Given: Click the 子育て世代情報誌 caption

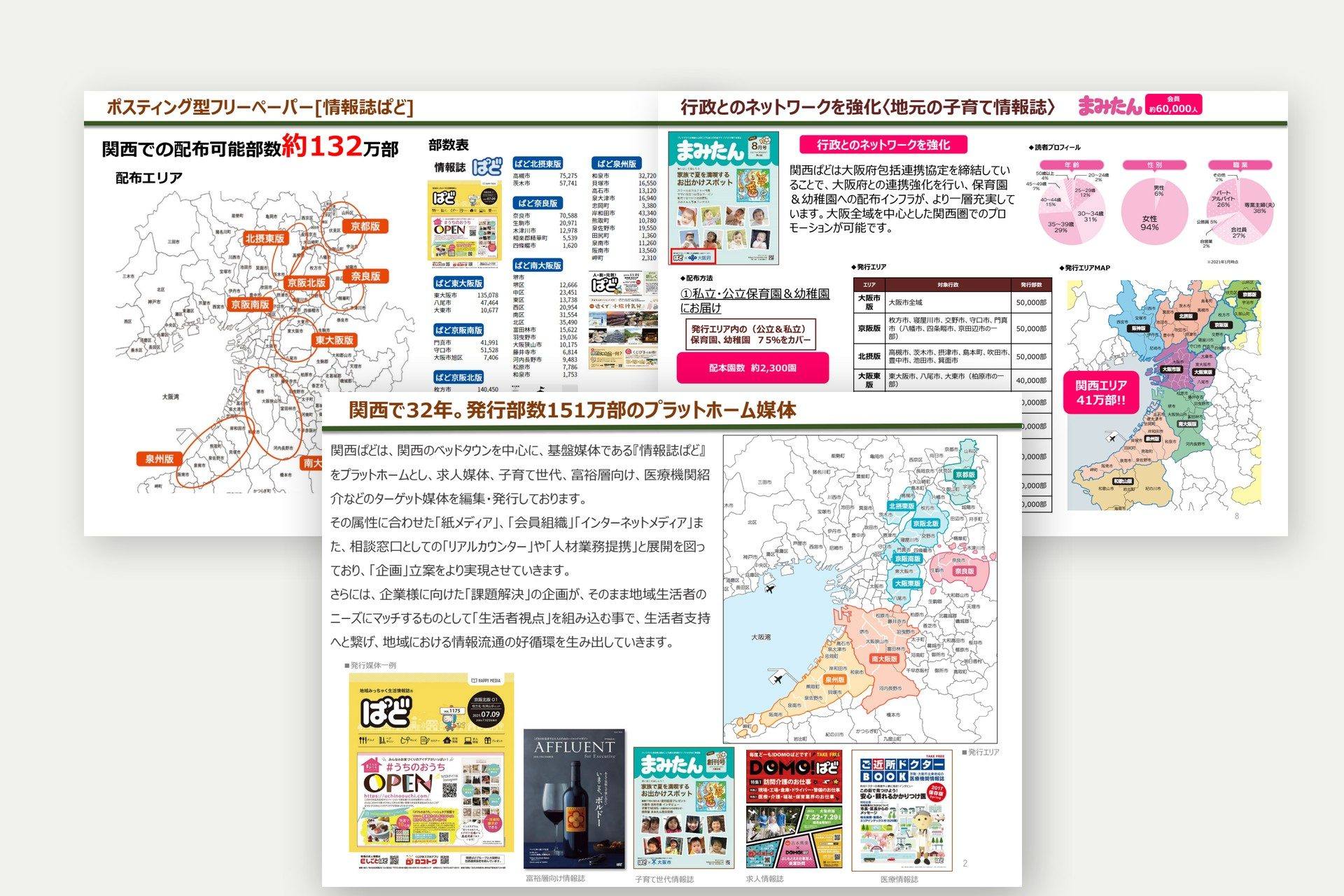Looking at the screenshot, I should pyautogui.click(x=664, y=879).
